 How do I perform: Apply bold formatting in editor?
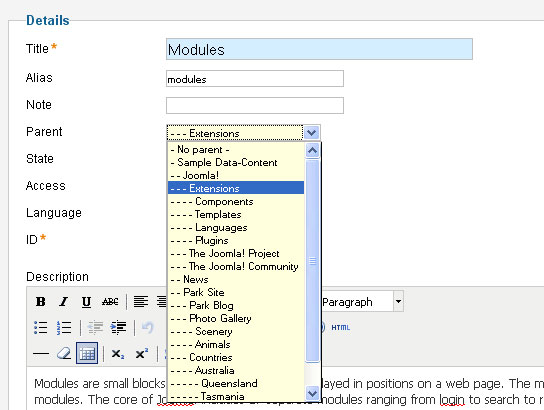tap(41, 302)
